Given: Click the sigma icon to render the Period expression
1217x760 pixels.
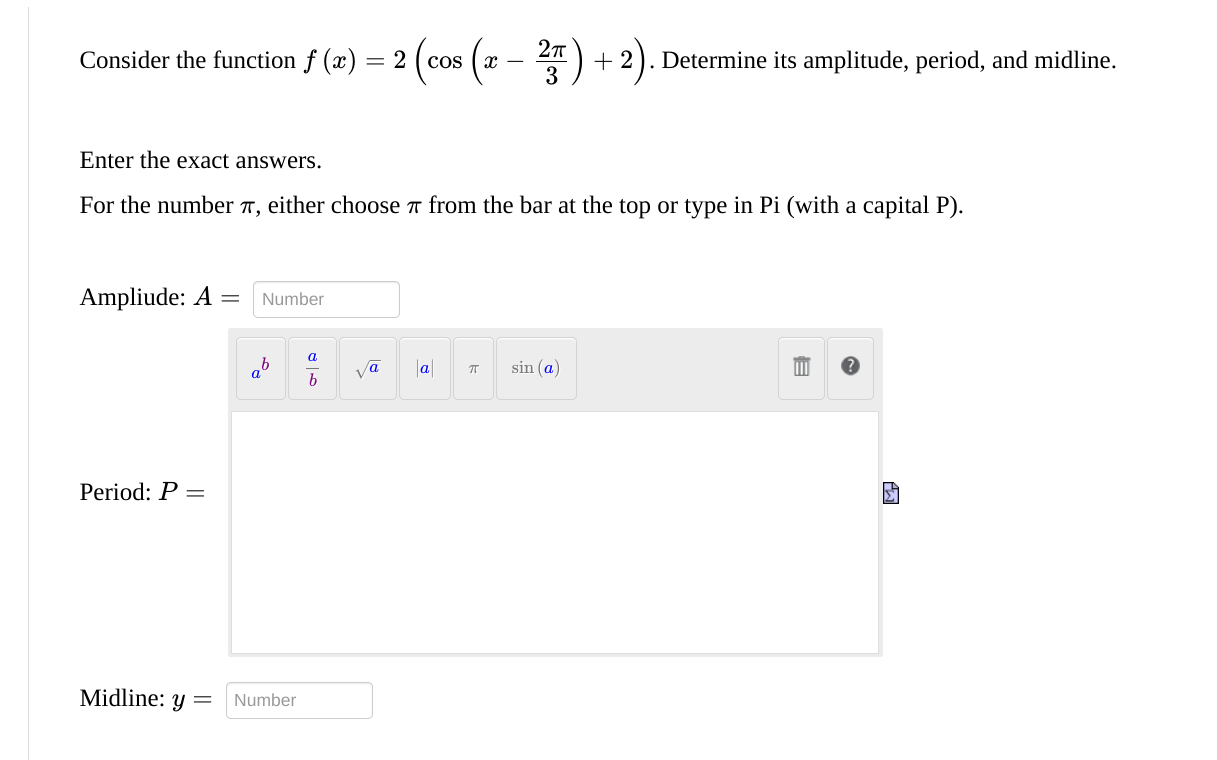Looking at the screenshot, I should click(889, 492).
